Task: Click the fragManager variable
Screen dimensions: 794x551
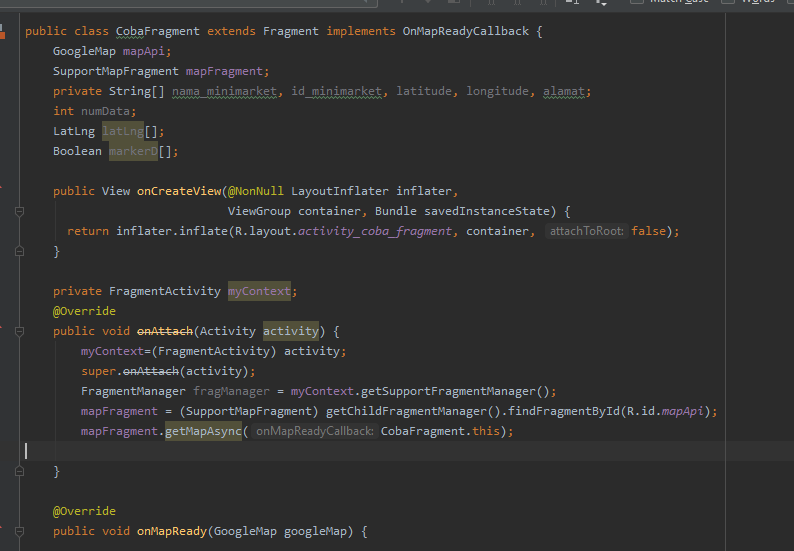Action: [231, 391]
